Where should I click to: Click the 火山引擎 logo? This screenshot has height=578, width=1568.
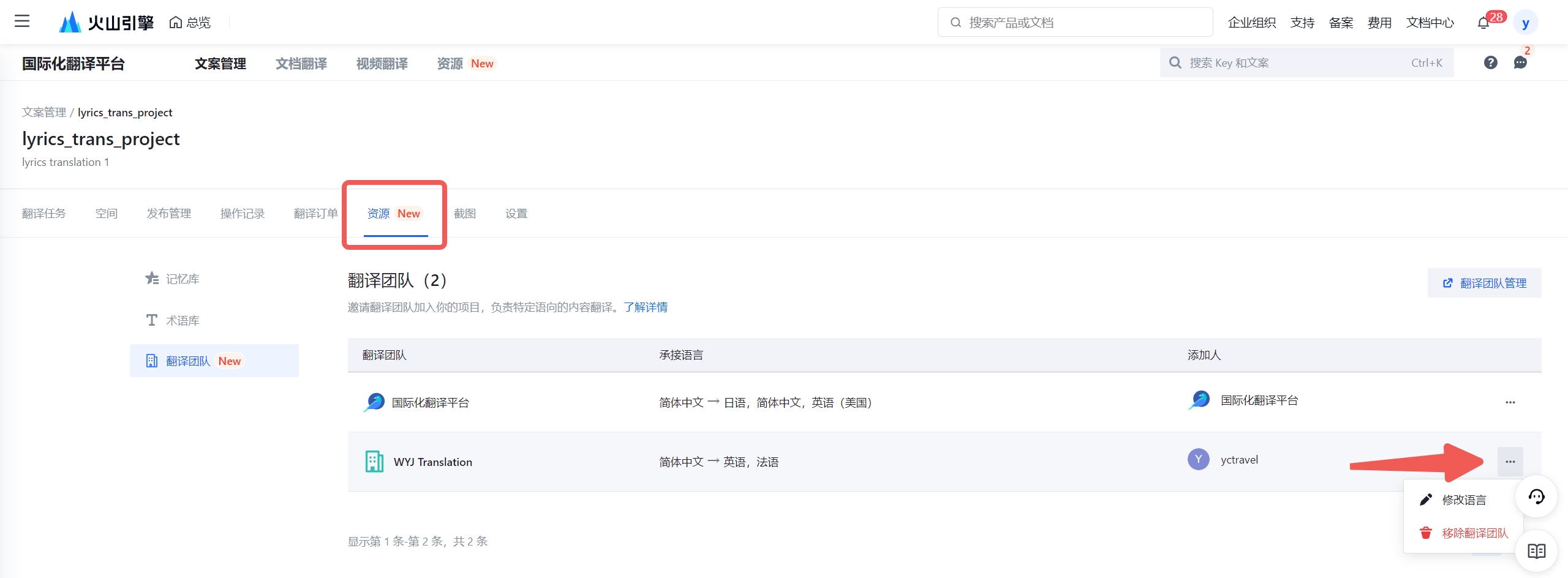click(106, 23)
